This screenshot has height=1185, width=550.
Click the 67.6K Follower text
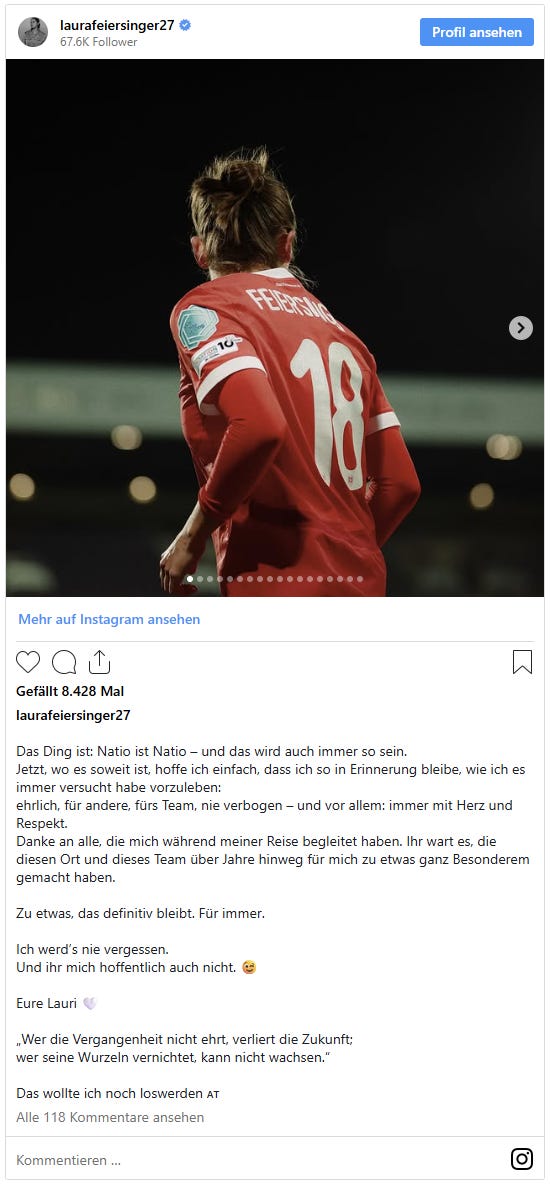pyautogui.click(x=99, y=42)
